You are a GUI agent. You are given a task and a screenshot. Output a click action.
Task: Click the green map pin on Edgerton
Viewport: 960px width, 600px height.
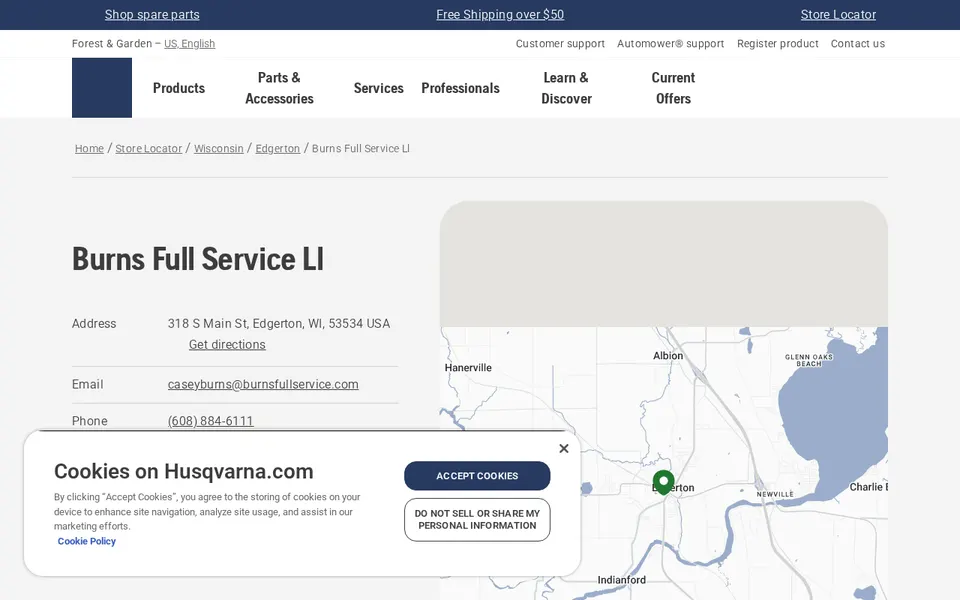tap(663, 482)
